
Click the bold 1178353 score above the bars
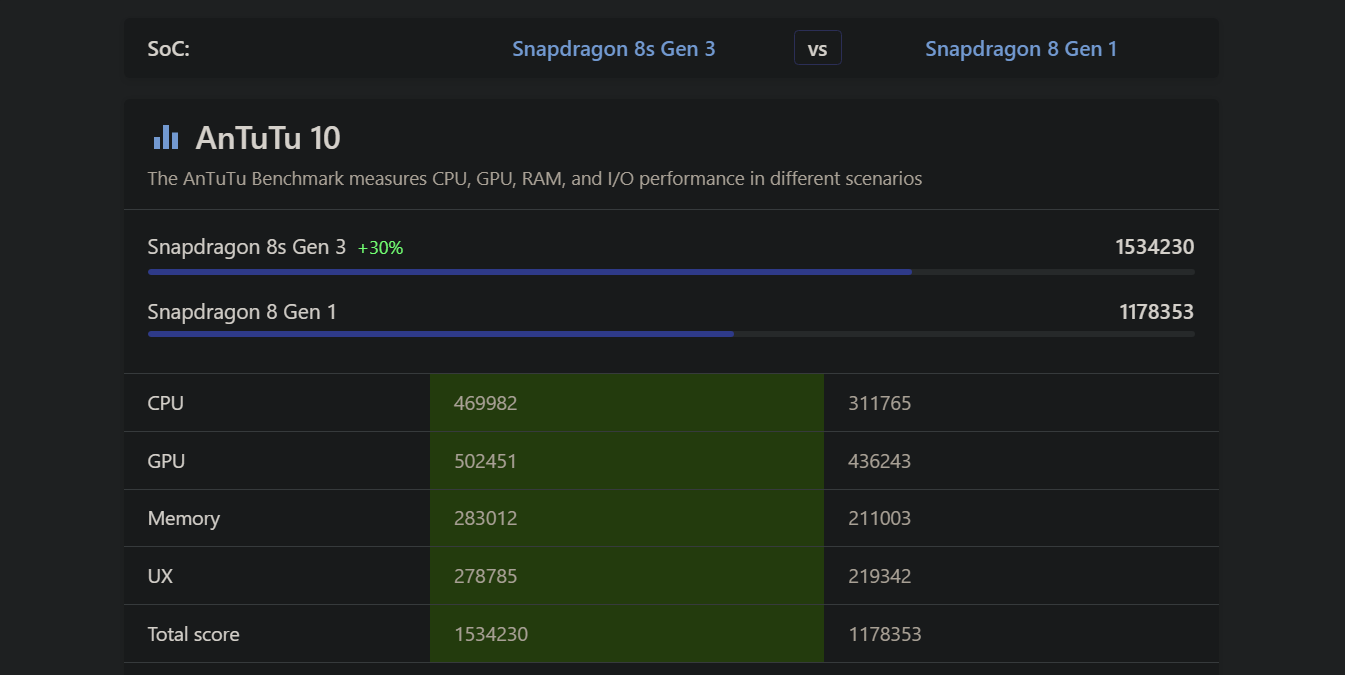[x=1156, y=312]
